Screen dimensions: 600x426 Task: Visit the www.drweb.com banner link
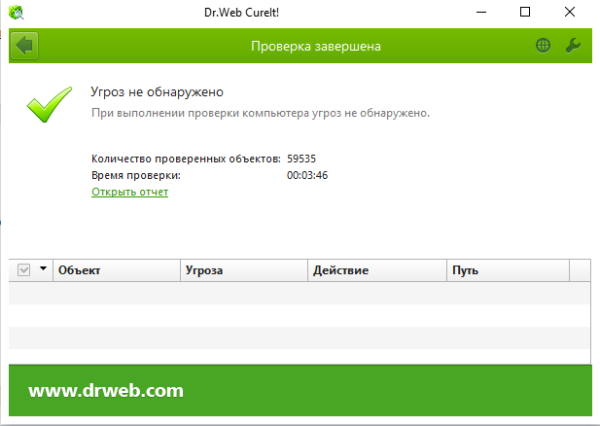(106, 391)
